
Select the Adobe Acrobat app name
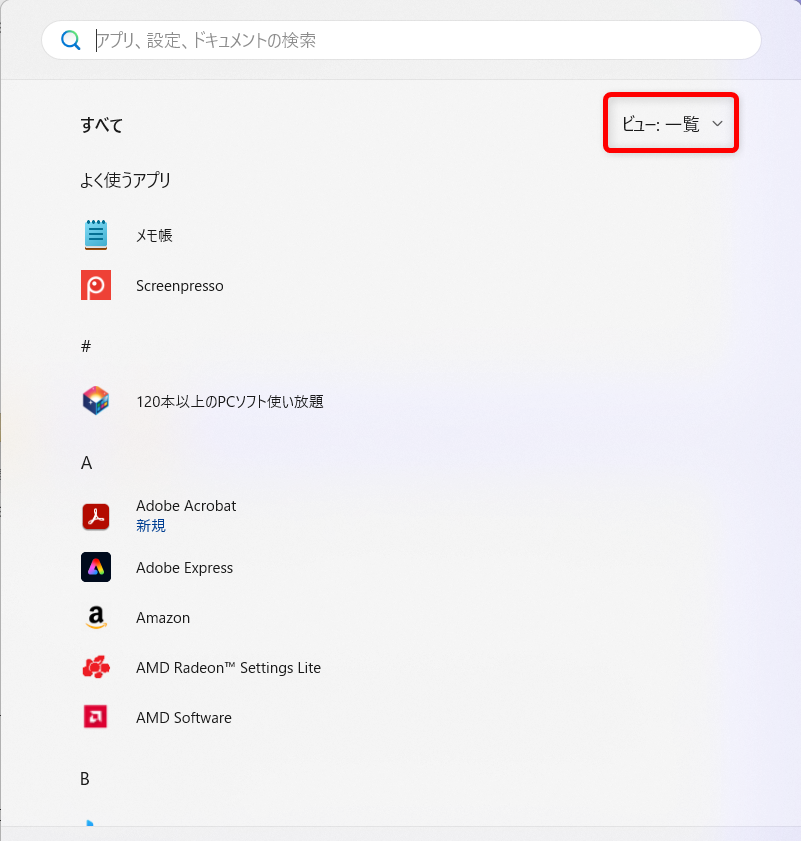click(186, 506)
